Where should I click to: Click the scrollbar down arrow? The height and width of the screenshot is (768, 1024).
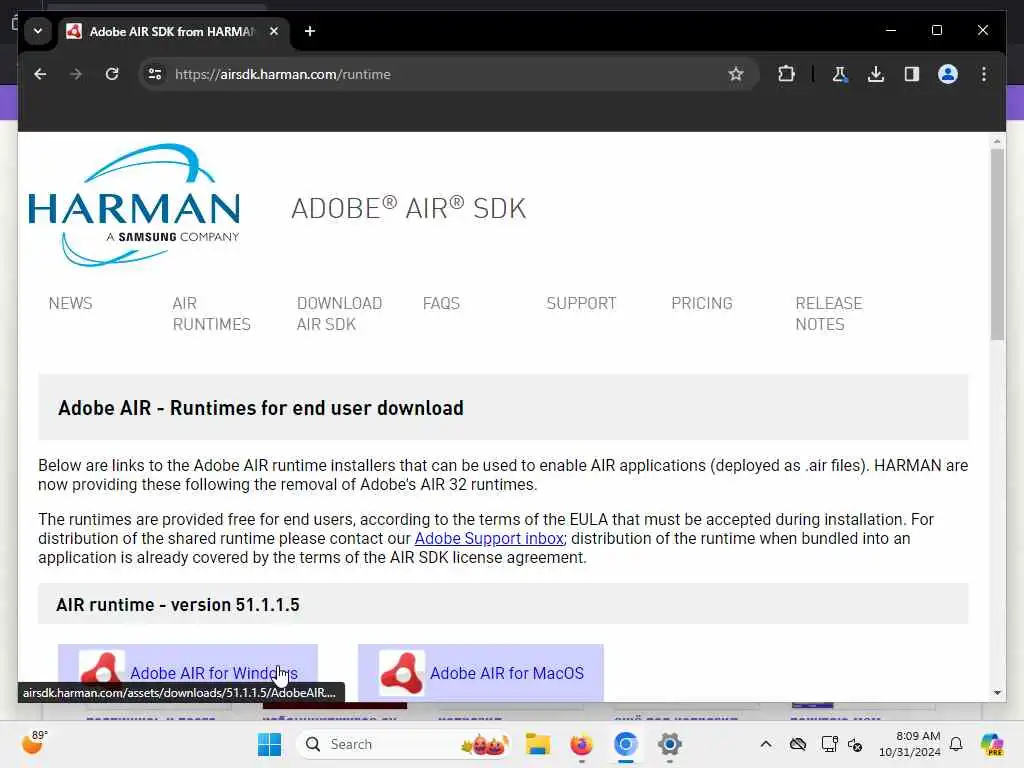(x=997, y=693)
